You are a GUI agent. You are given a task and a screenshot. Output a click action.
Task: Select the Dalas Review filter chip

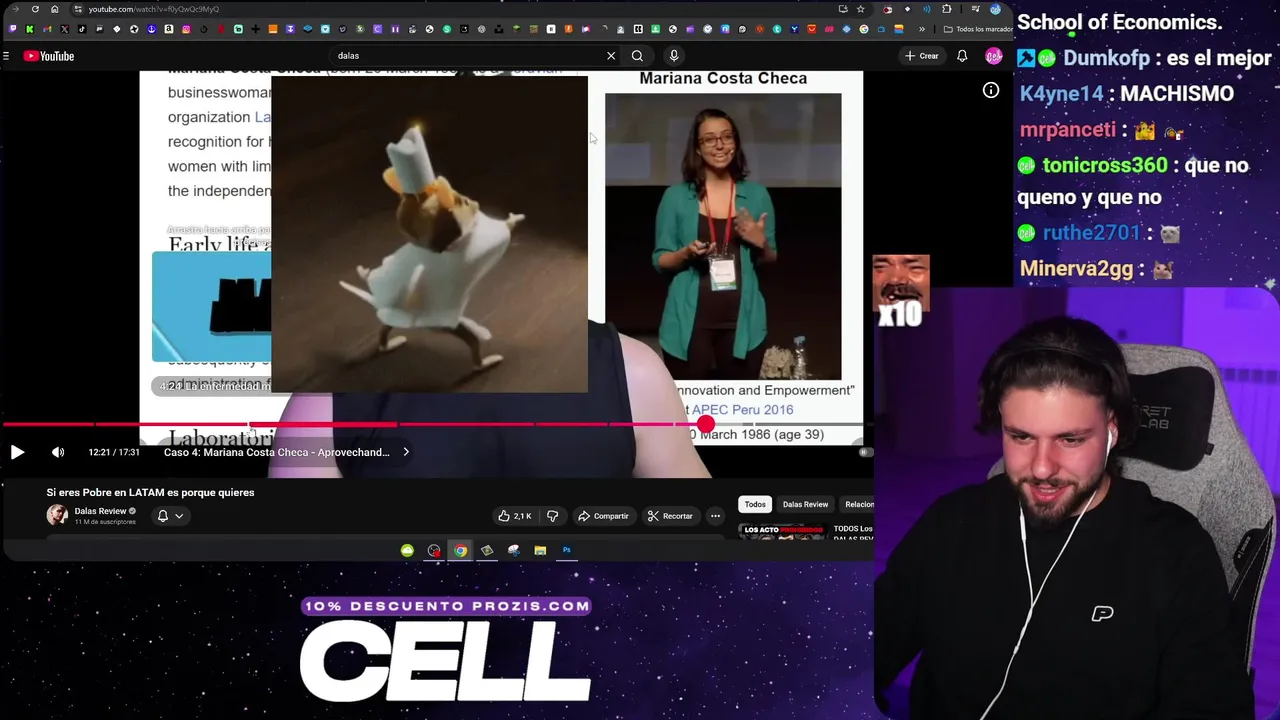805,504
